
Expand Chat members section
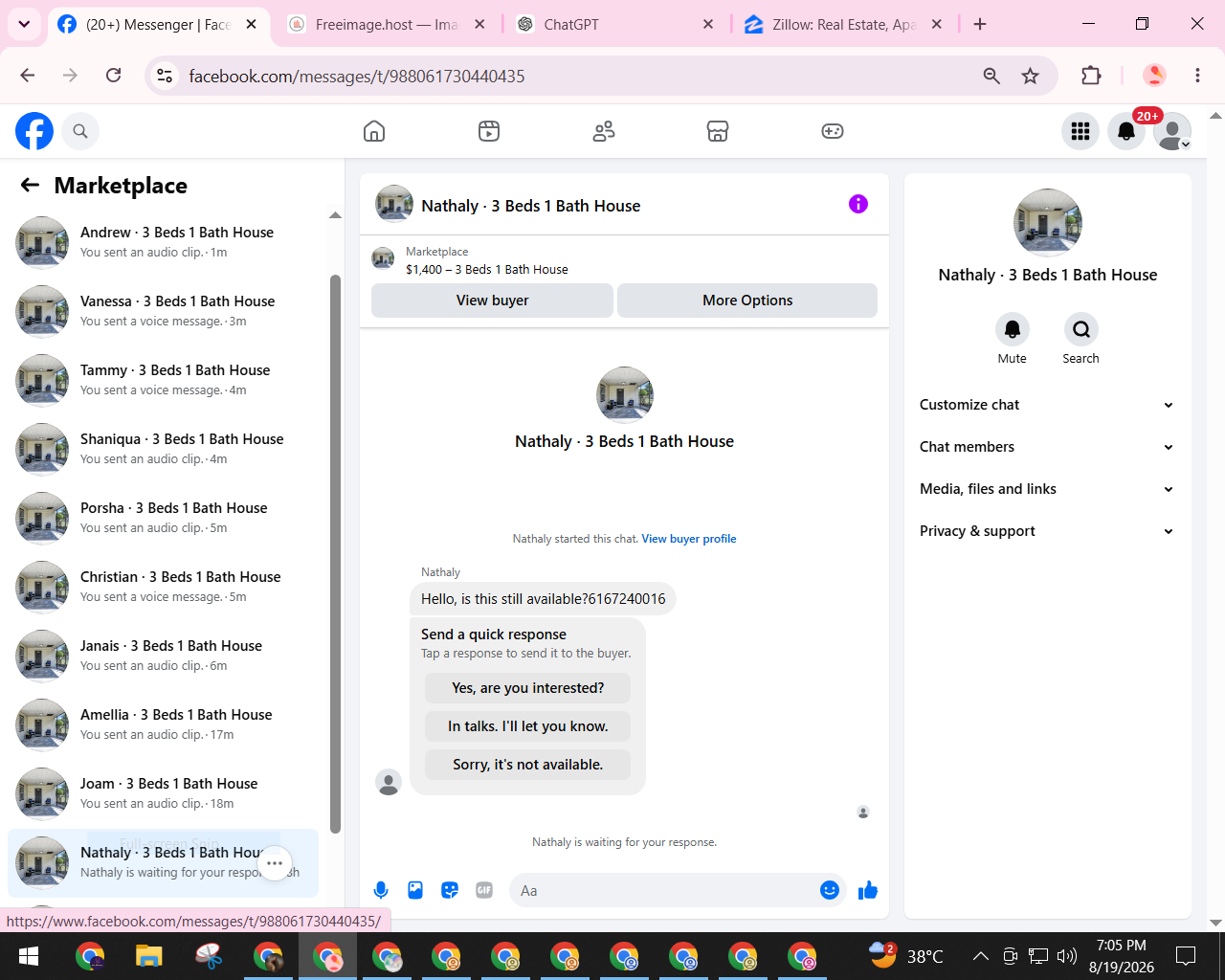[1047, 447]
